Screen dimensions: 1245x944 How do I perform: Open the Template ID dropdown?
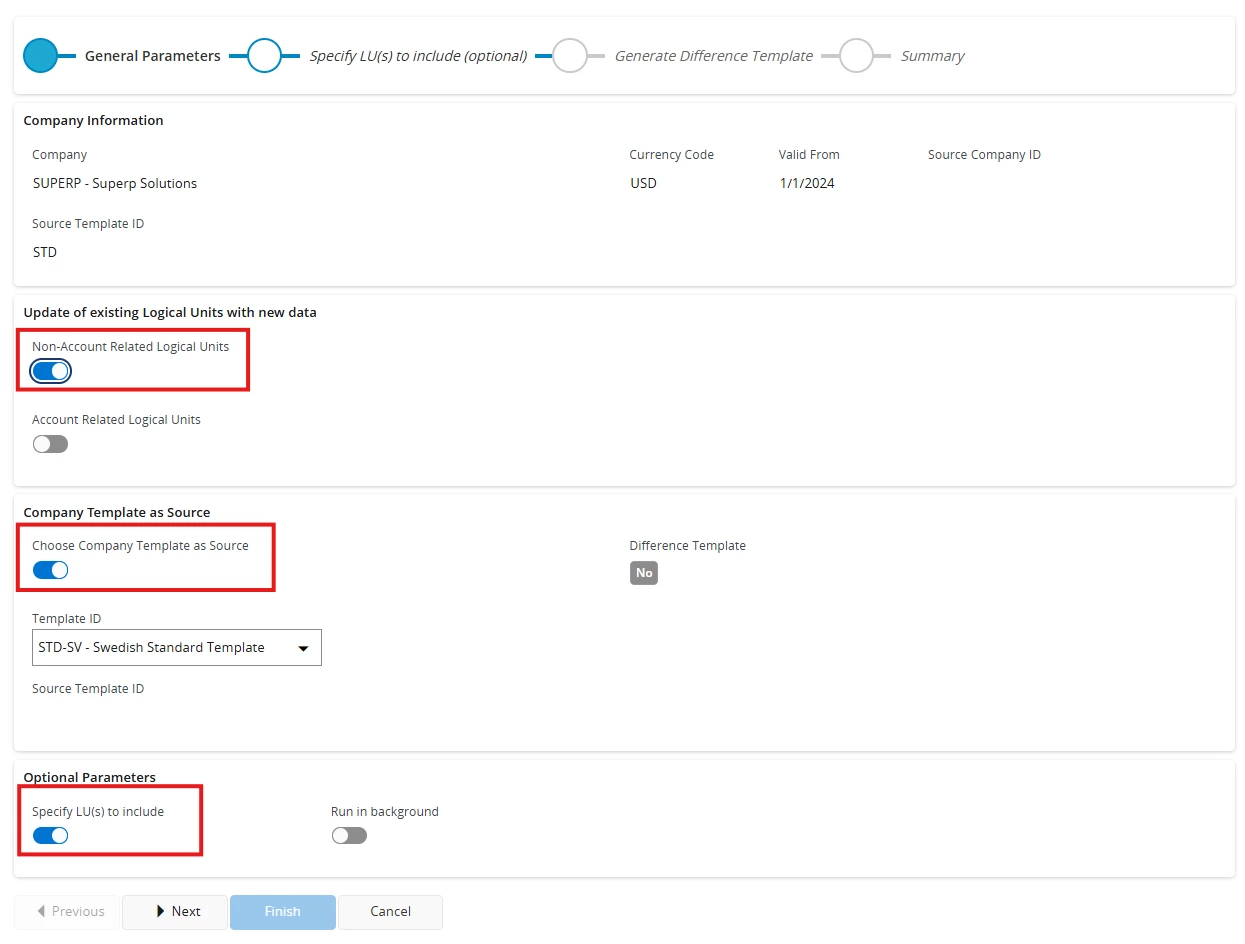(x=177, y=648)
